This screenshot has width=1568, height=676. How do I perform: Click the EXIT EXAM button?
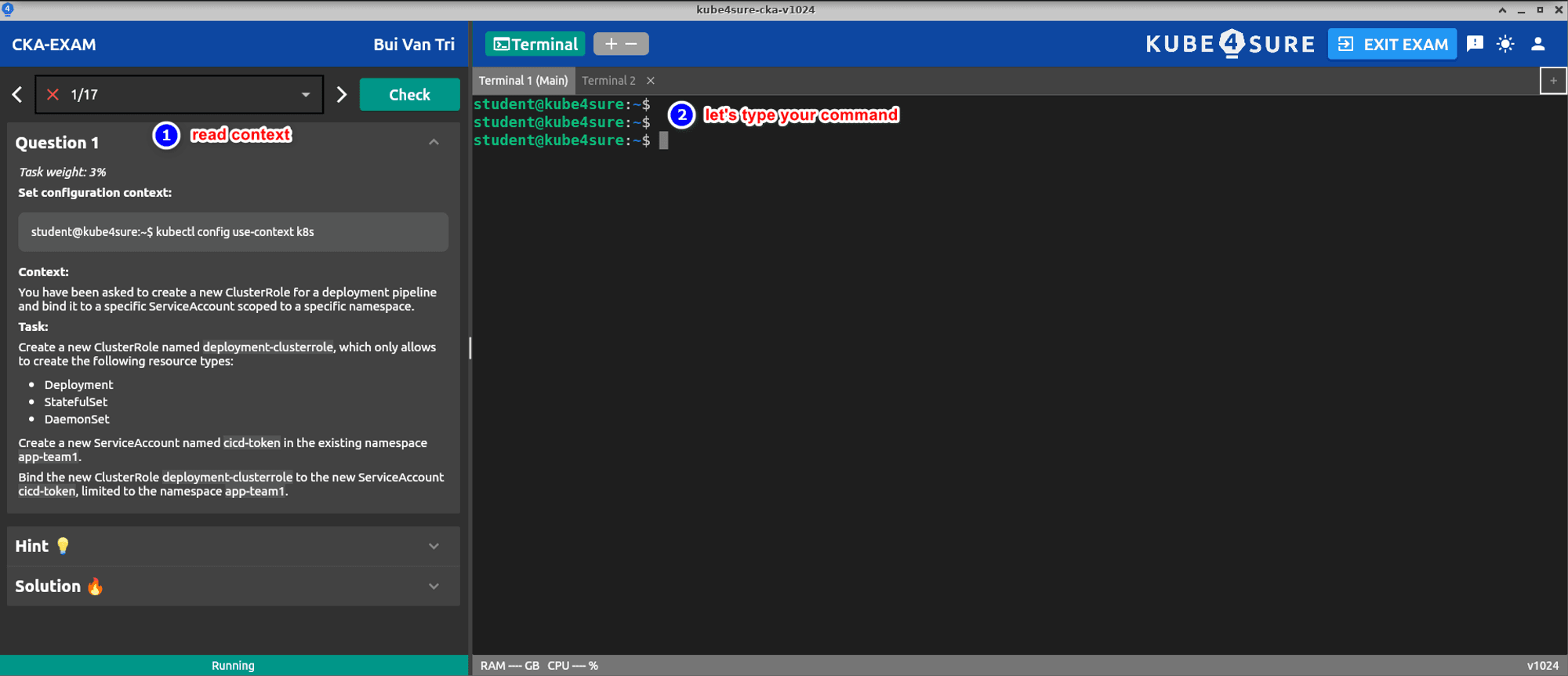tap(1392, 44)
